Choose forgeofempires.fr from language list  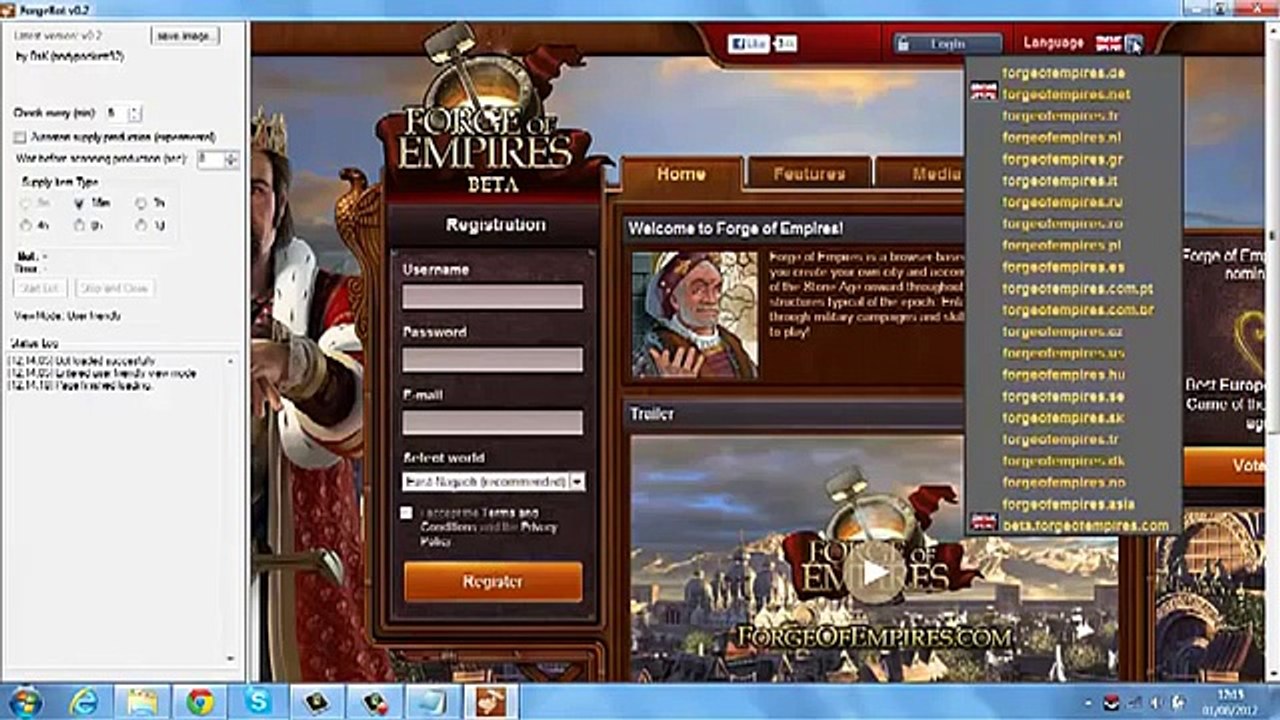[x=1061, y=116]
